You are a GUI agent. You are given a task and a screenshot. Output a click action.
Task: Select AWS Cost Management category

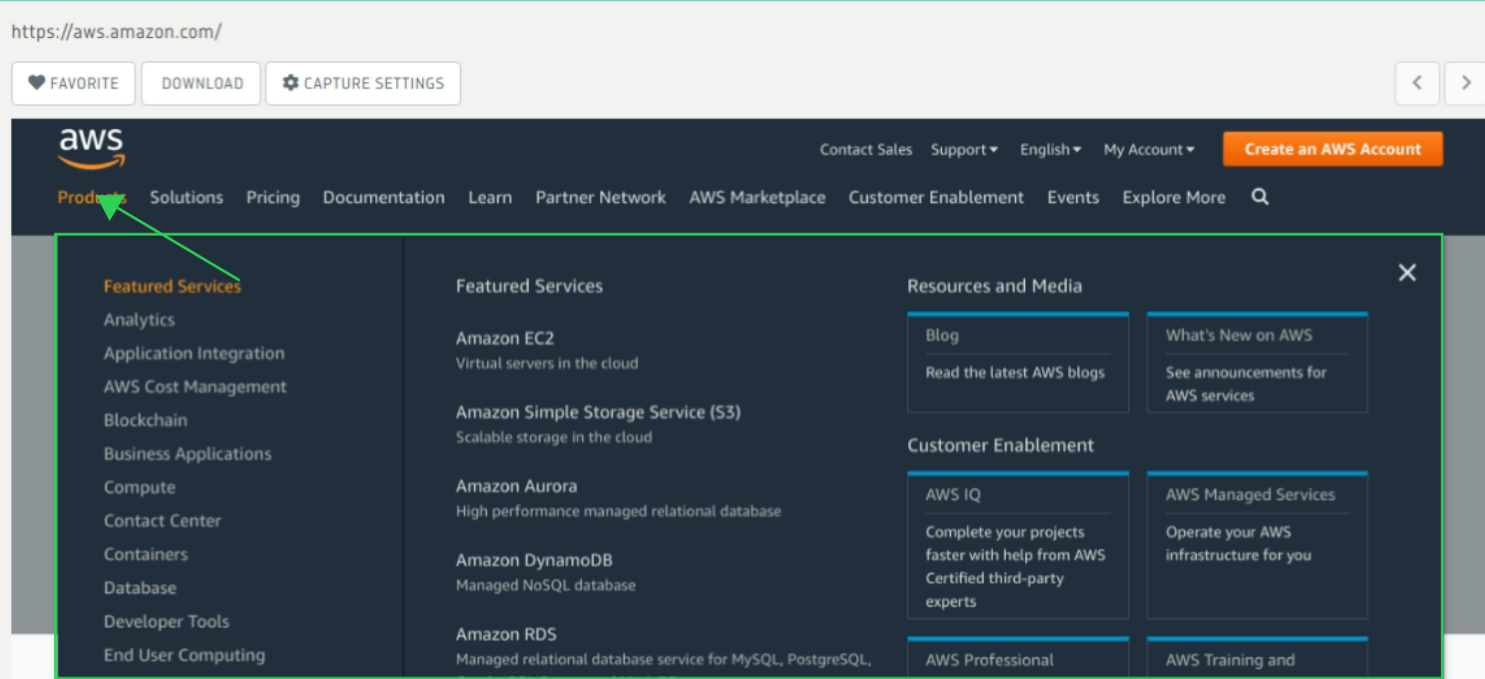[x=195, y=387]
